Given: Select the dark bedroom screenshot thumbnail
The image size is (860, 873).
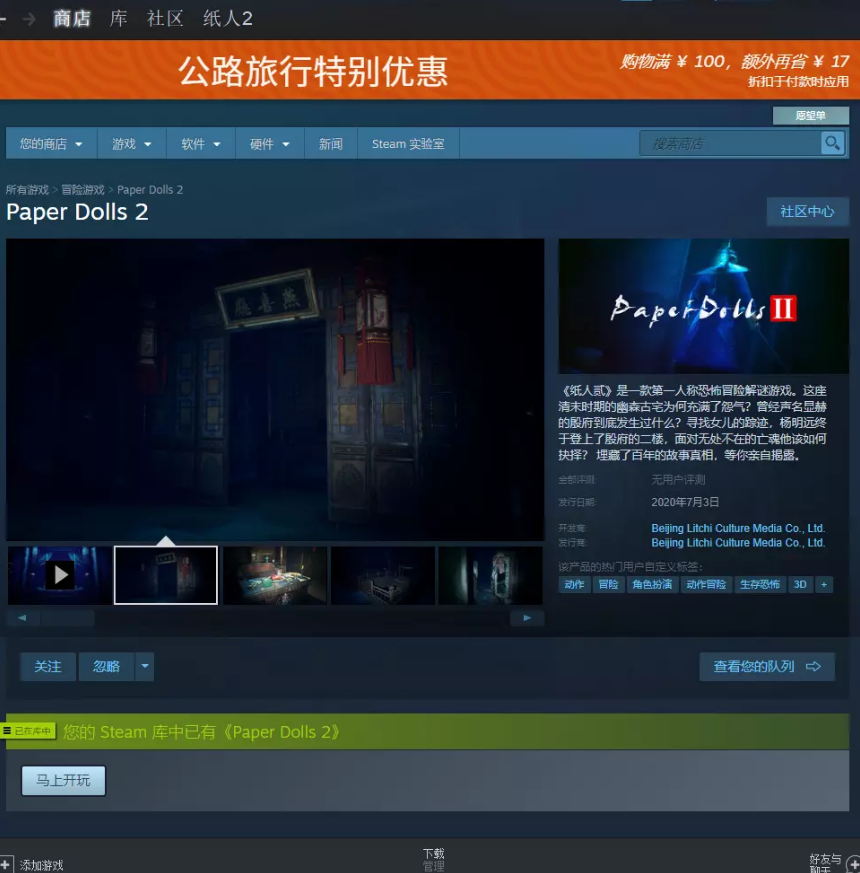Looking at the screenshot, I should coord(383,575).
